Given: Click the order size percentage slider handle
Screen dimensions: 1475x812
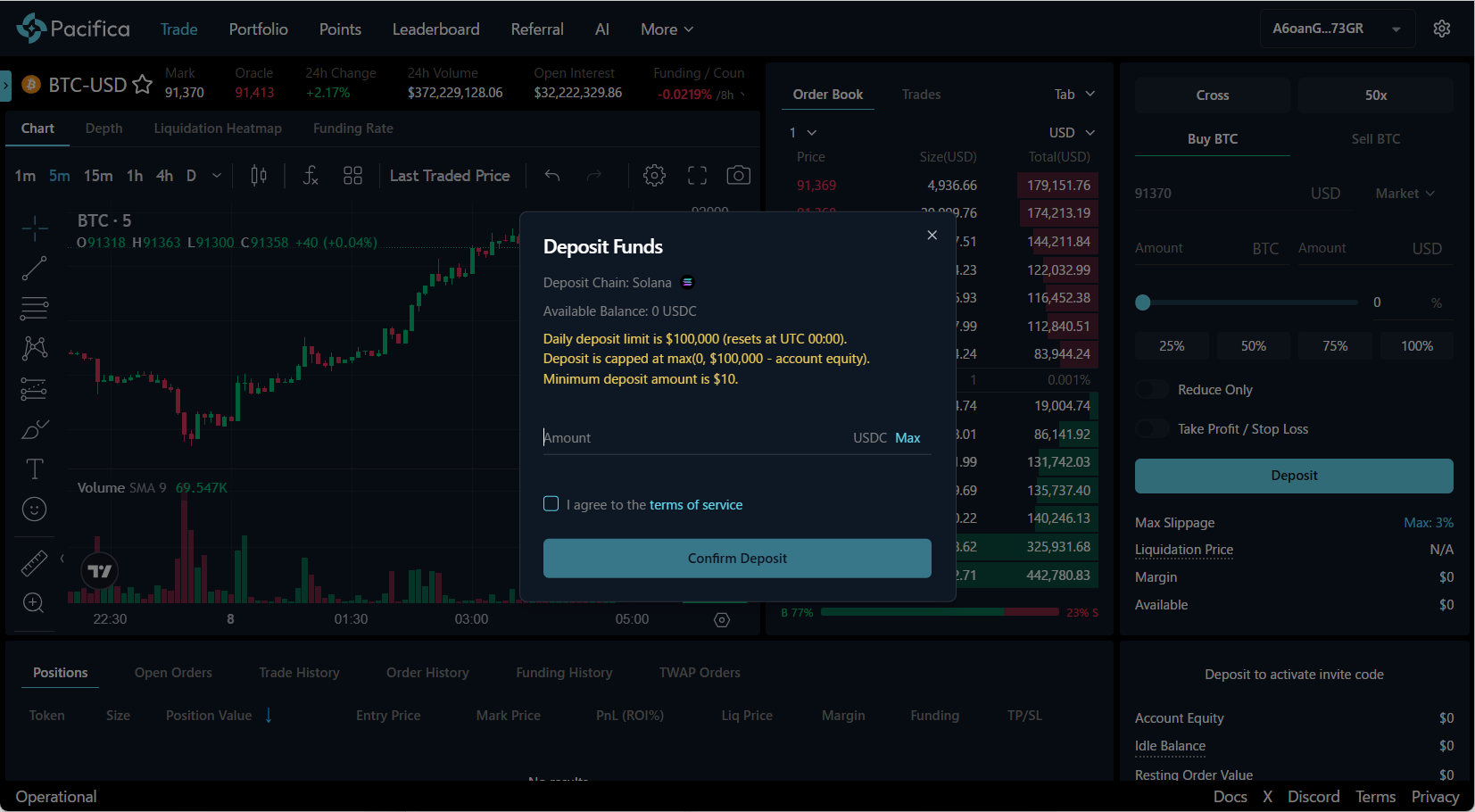Looking at the screenshot, I should (x=1143, y=302).
